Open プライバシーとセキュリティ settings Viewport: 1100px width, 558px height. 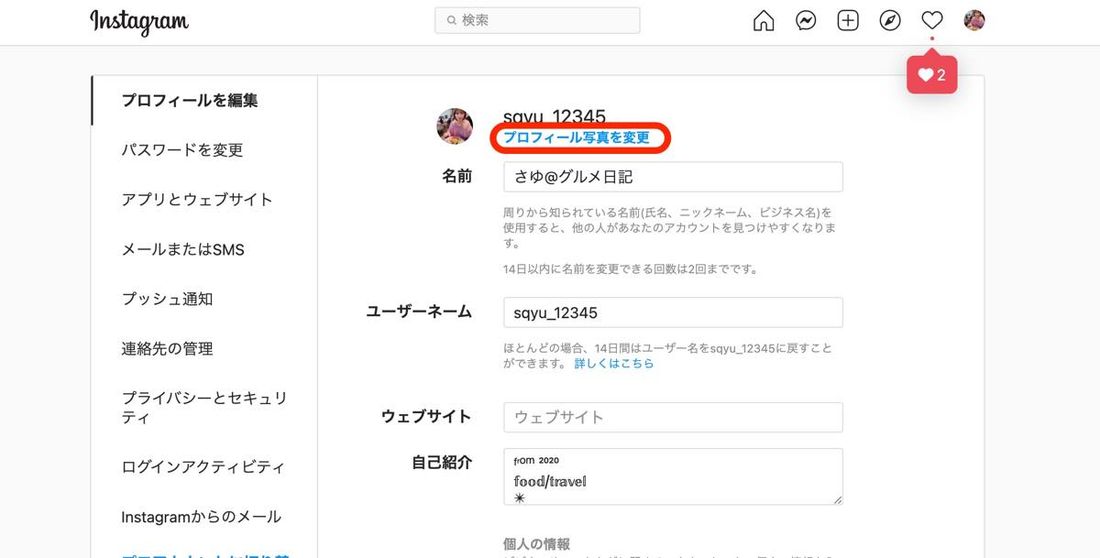click(204, 408)
